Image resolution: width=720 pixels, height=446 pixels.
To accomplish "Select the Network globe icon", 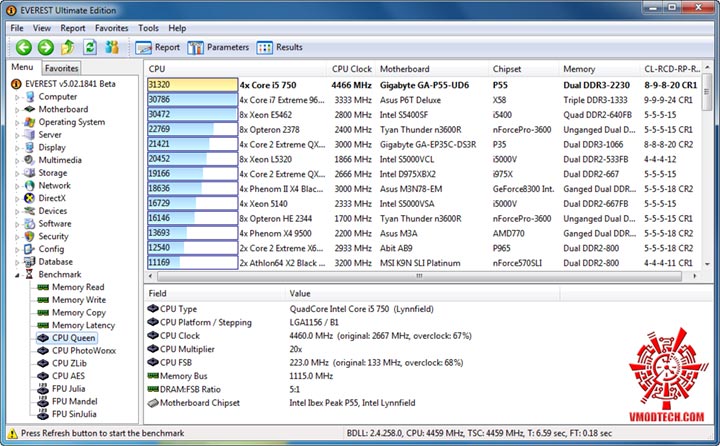I will point(30,186).
